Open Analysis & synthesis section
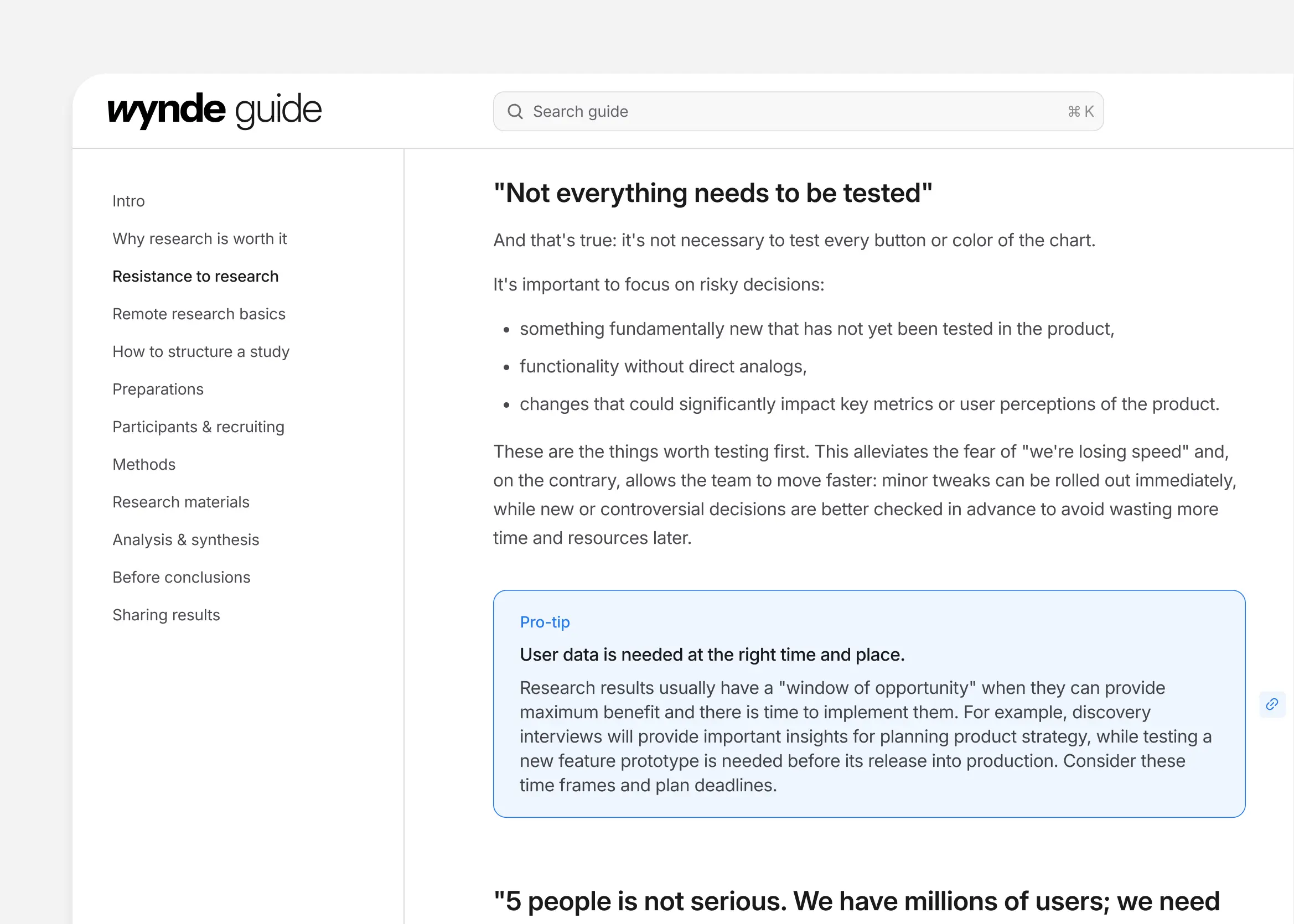The image size is (1294, 924). click(x=185, y=539)
